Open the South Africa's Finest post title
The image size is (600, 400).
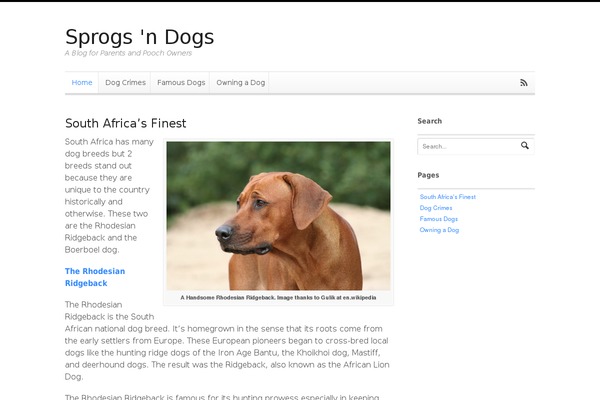(x=126, y=123)
